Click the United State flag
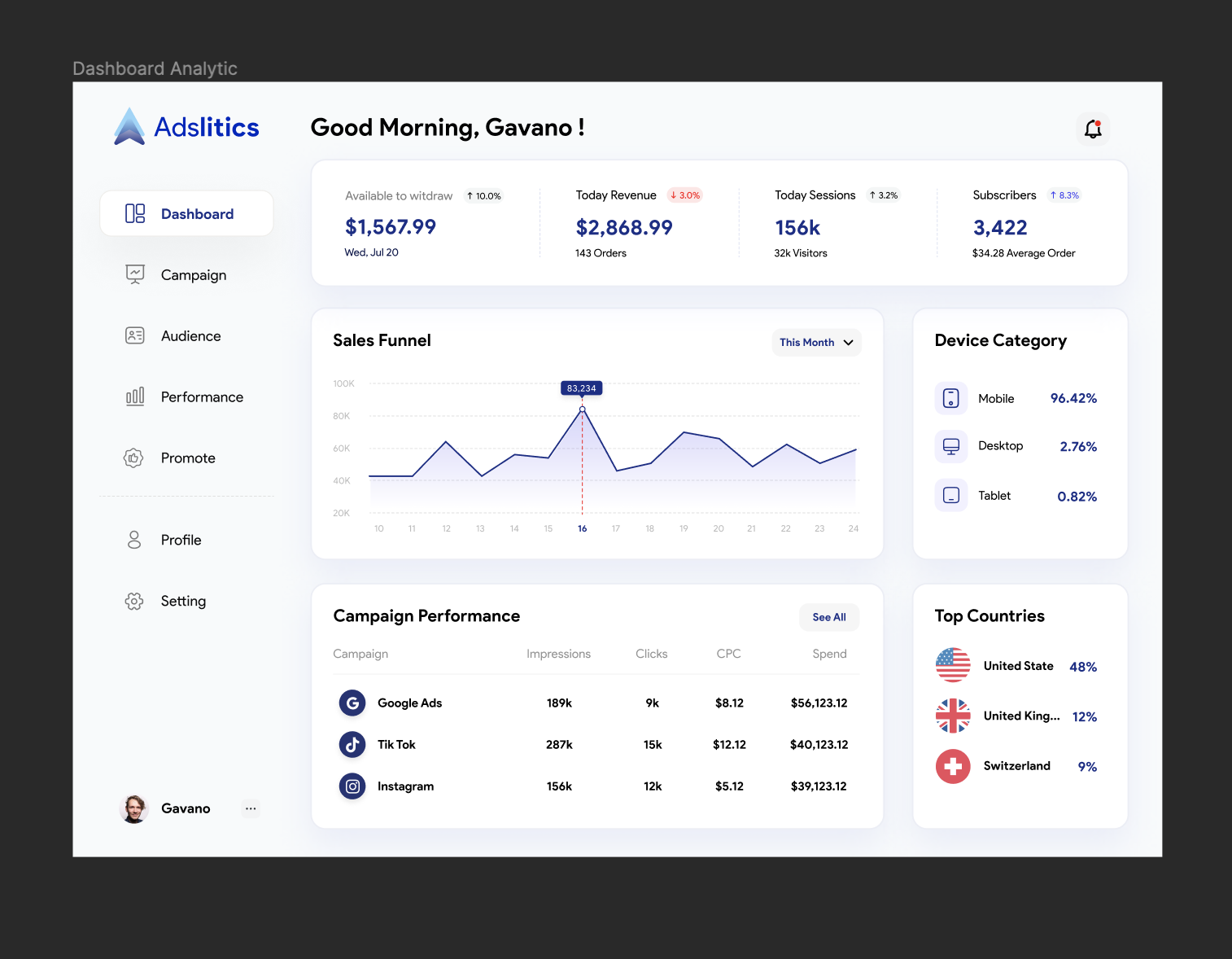1232x959 pixels. [x=953, y=665]
